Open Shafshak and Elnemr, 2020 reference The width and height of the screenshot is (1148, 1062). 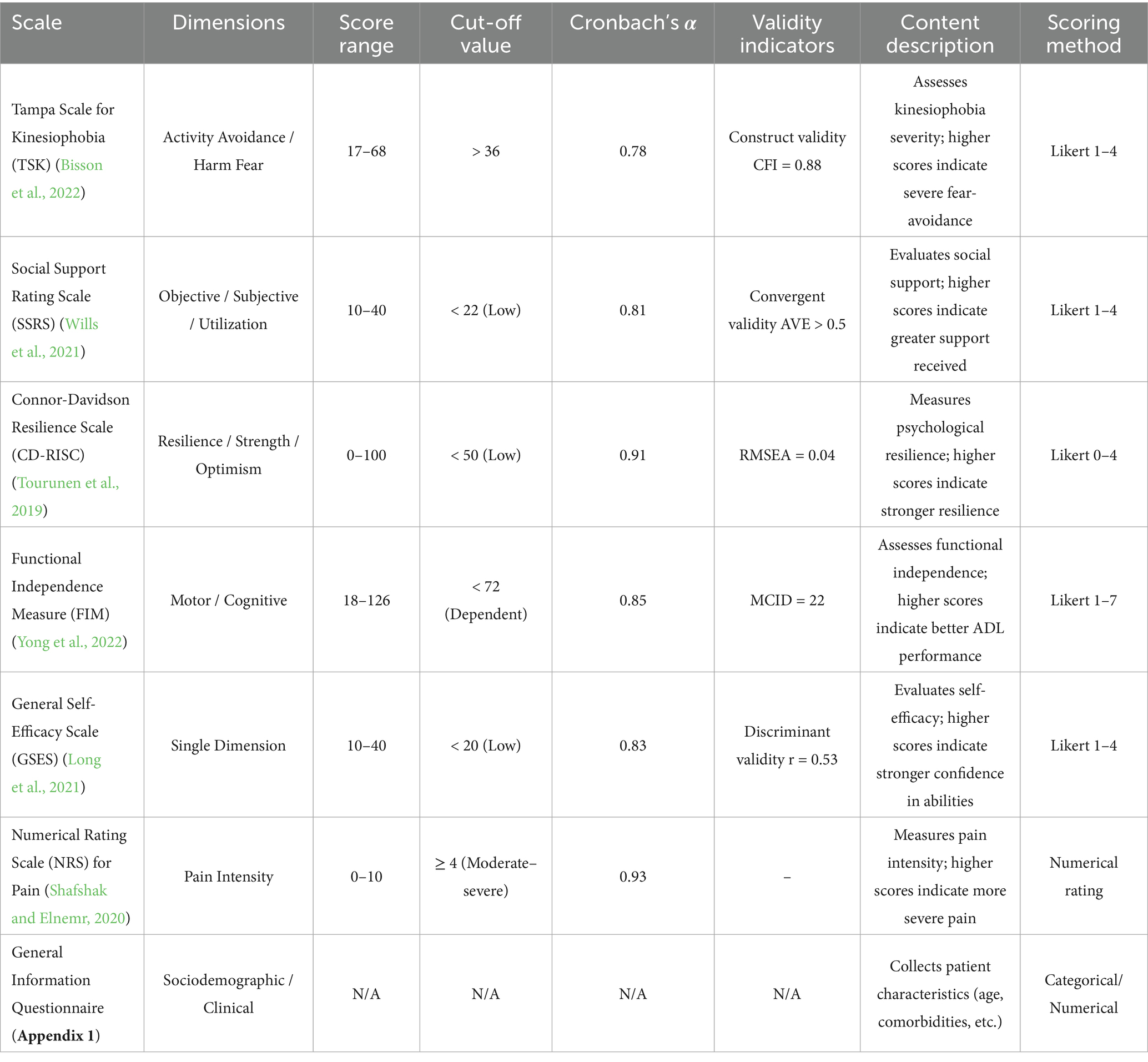(x=68, y=904)
